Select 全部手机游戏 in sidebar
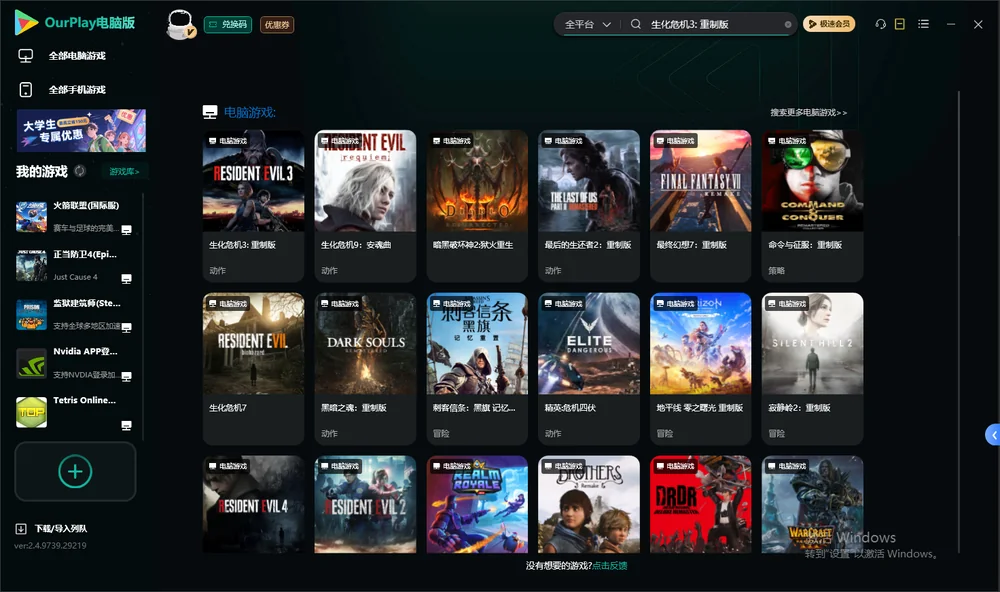Screen dimensions: 1000x592 pyautogui.click(x=62, y=89)
